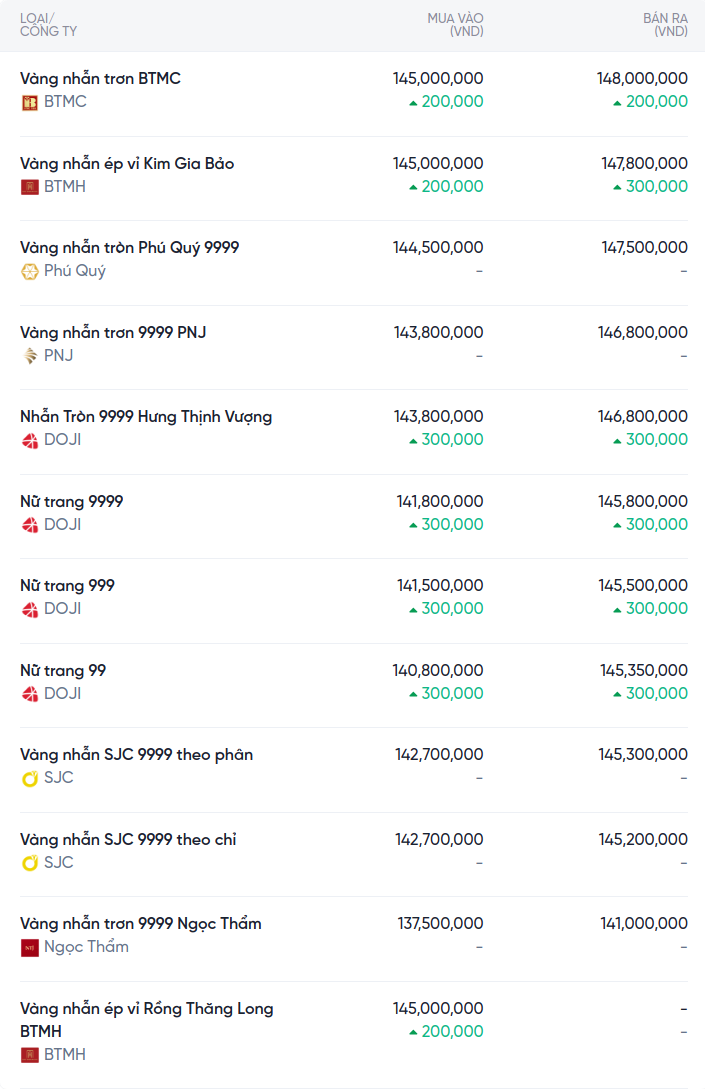Click the PNJ company logo icon
Image resolution: width=705 pixels, height=1089 pixels.
30,356
